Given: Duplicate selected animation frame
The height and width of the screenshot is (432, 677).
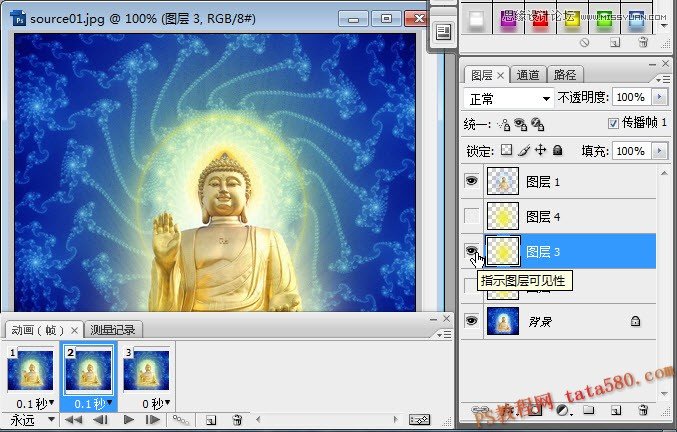Looking at the screenshot, I should click(x=211, y=420).
